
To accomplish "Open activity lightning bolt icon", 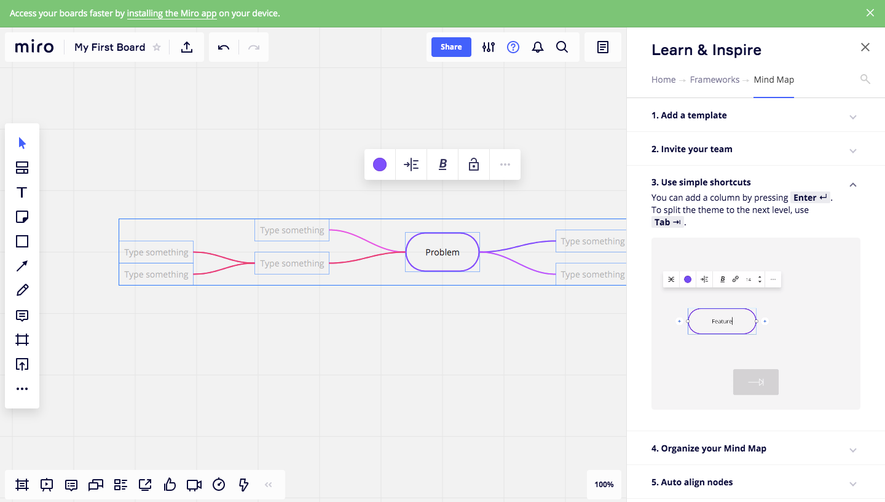I will 243,484.
